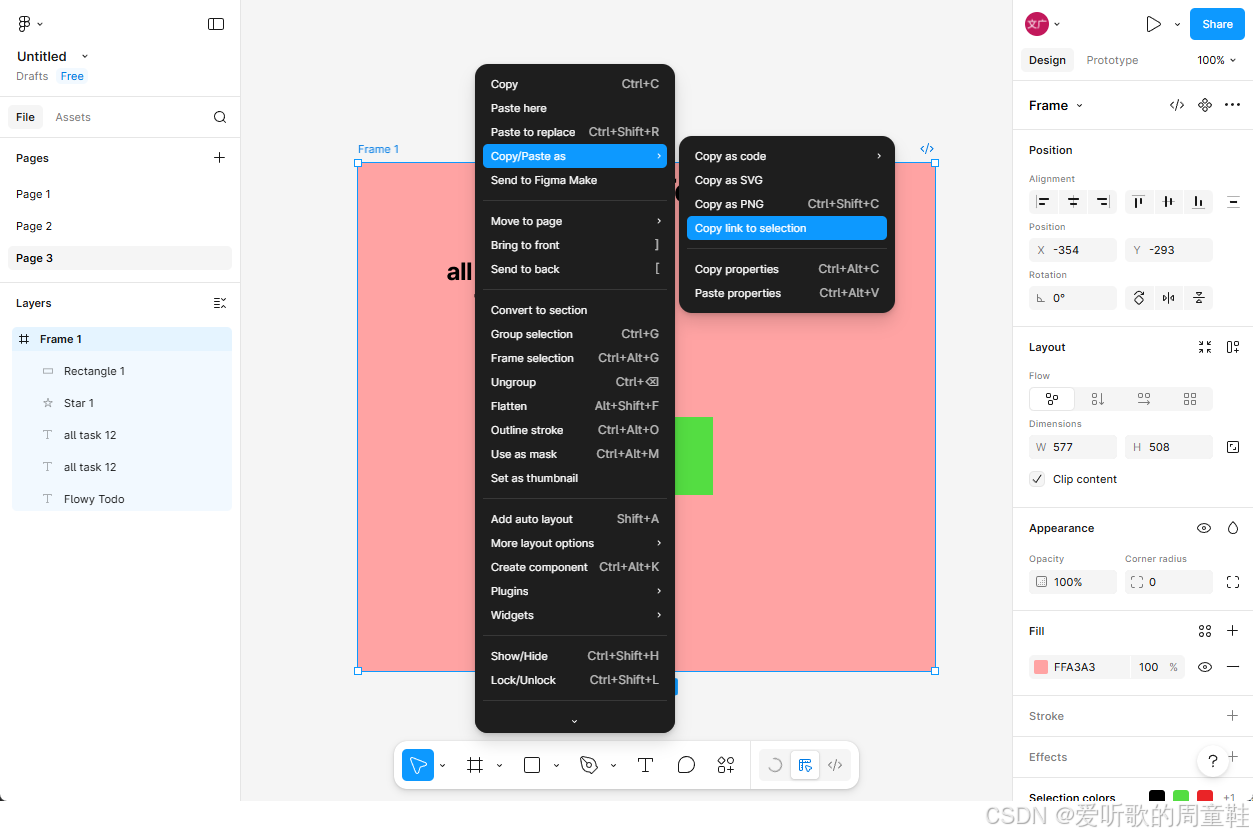Select the Frame tool in bottom toolbar

[475, 765]
